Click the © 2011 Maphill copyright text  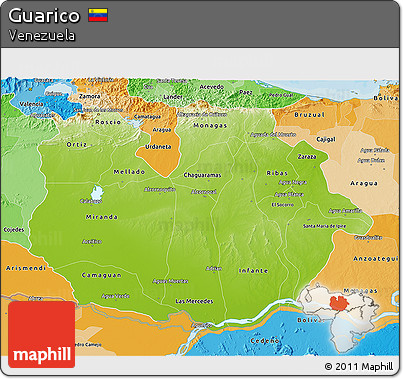[x=359, y=367]
